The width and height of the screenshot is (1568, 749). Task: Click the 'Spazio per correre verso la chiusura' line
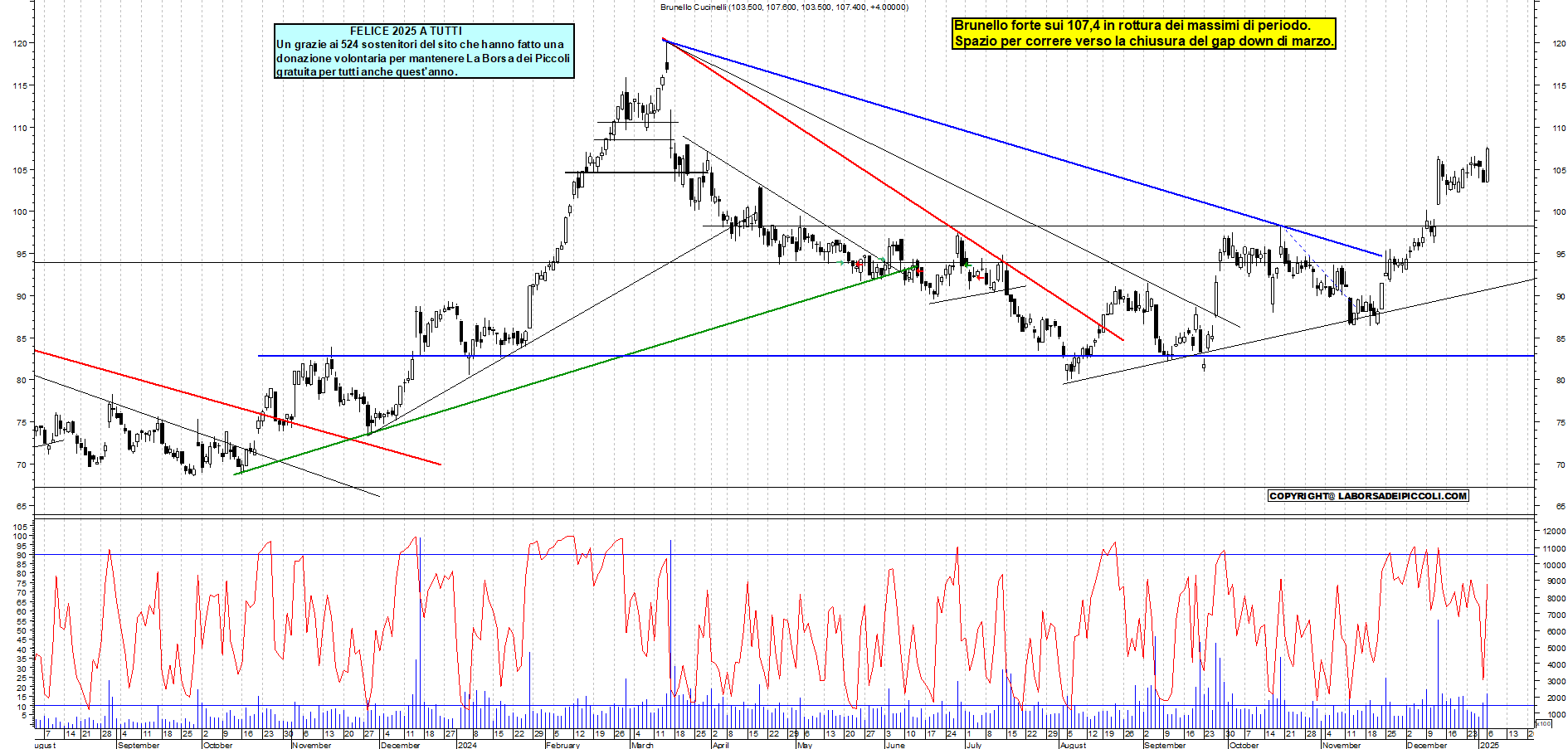[x=1144, y=41]
